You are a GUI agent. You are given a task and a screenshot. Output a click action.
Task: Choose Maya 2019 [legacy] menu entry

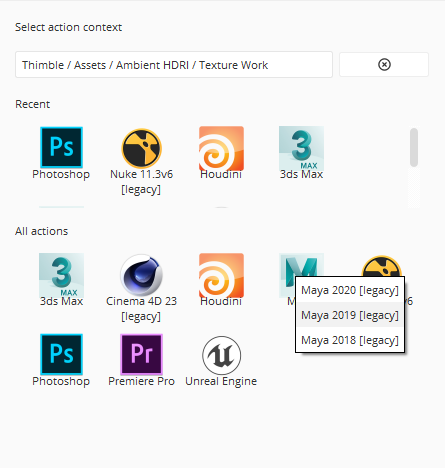[350, 315]
